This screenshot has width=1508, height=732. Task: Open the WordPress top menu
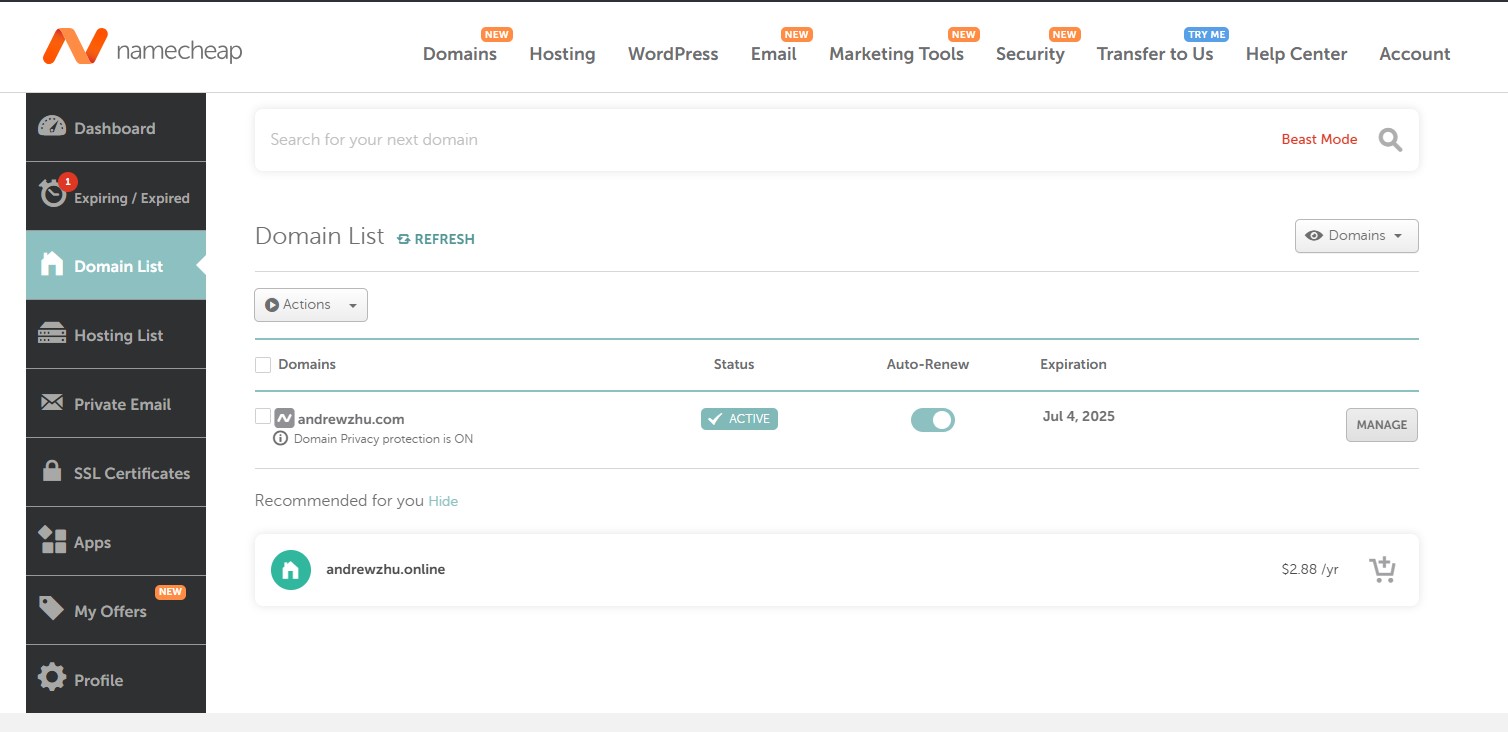tap(673, 54)
